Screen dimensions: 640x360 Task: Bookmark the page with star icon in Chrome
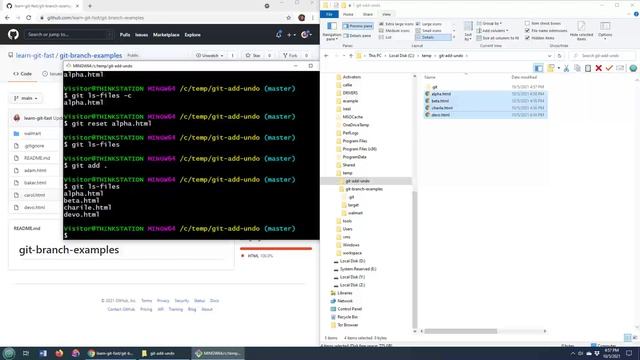click(289, 18)
